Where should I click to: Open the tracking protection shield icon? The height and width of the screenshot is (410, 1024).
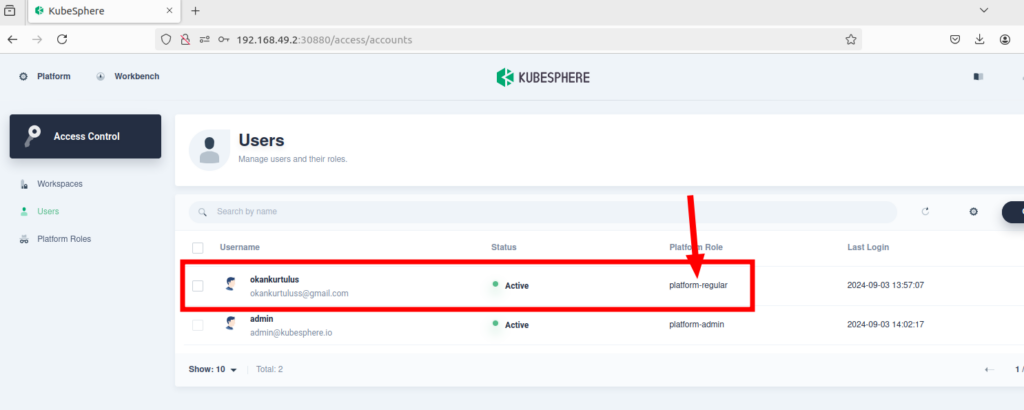166,40
